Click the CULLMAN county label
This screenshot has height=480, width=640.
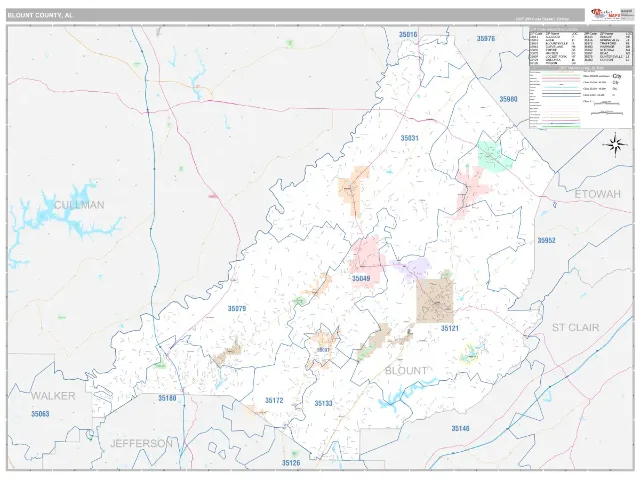coord(79,205)
